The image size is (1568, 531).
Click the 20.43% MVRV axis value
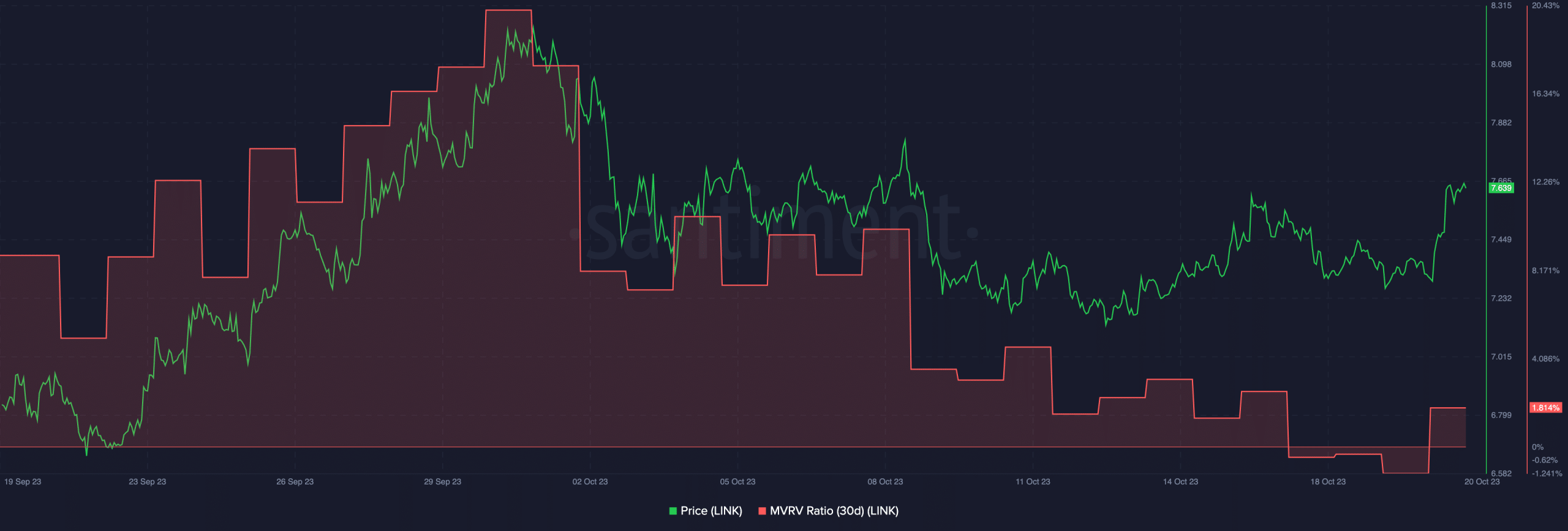(x=1546, y=6)
